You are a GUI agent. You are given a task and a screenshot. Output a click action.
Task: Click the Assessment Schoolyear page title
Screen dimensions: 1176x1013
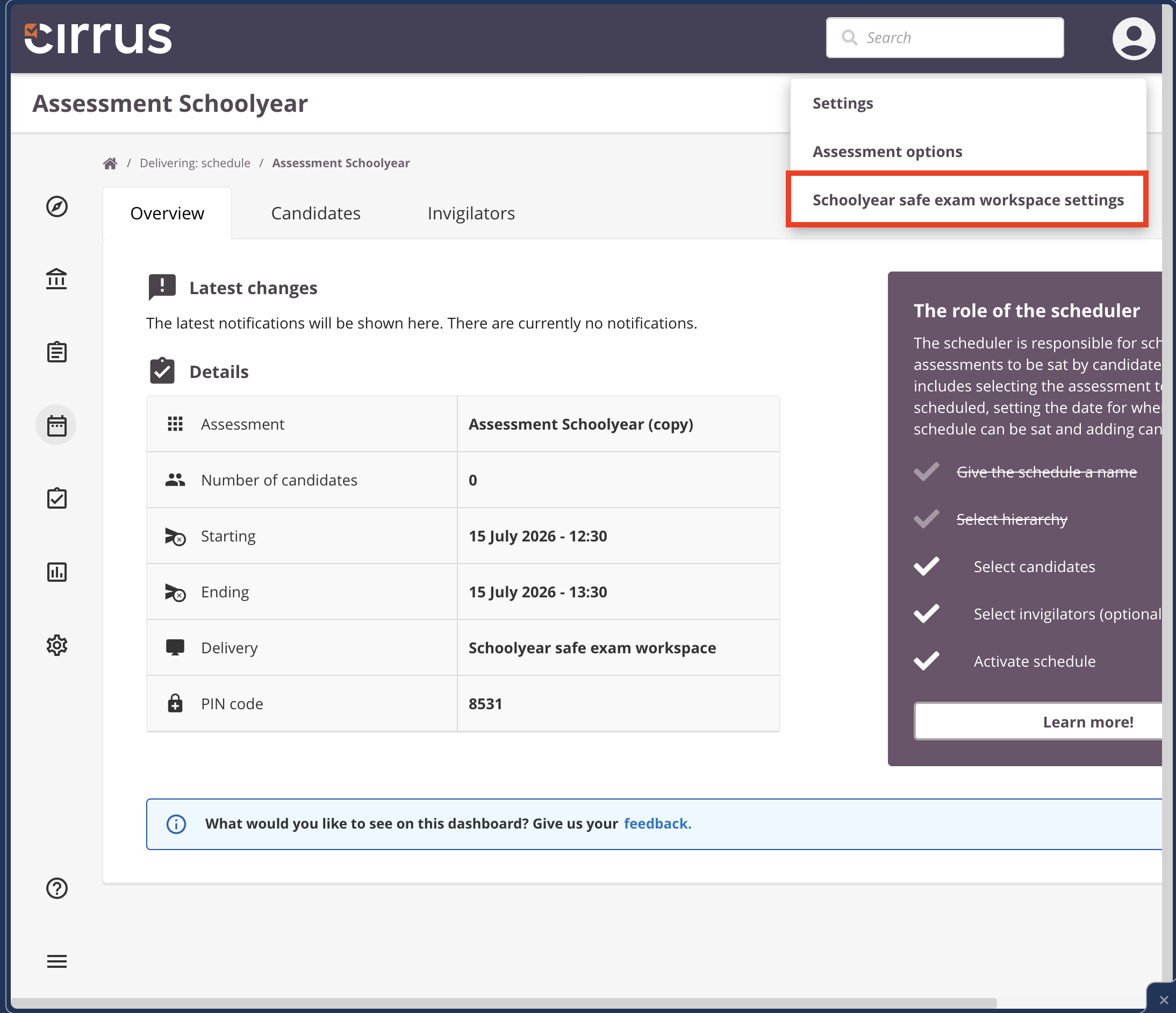click(170, 103)
